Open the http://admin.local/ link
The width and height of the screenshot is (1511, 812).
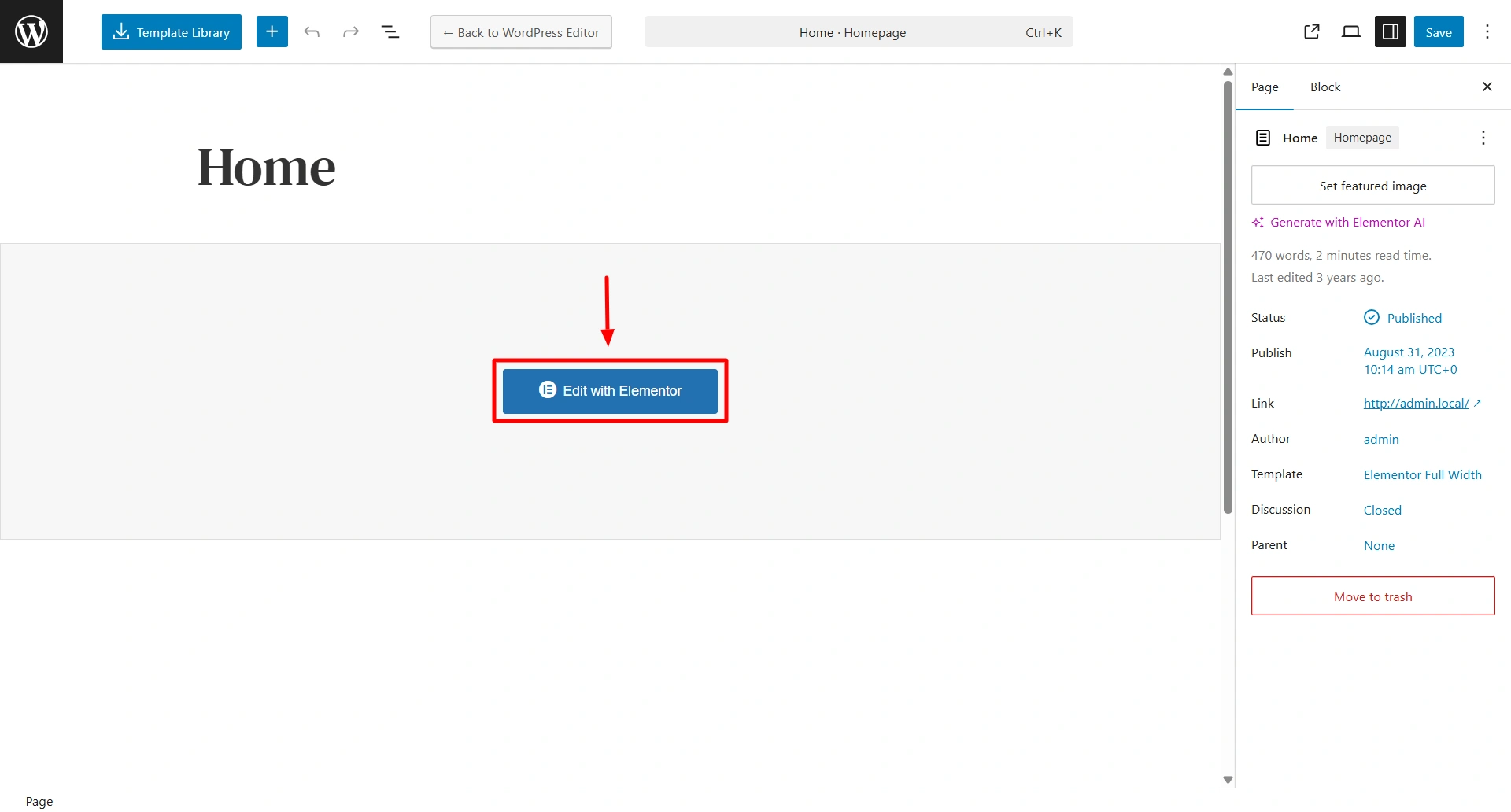pos(1416,404)
